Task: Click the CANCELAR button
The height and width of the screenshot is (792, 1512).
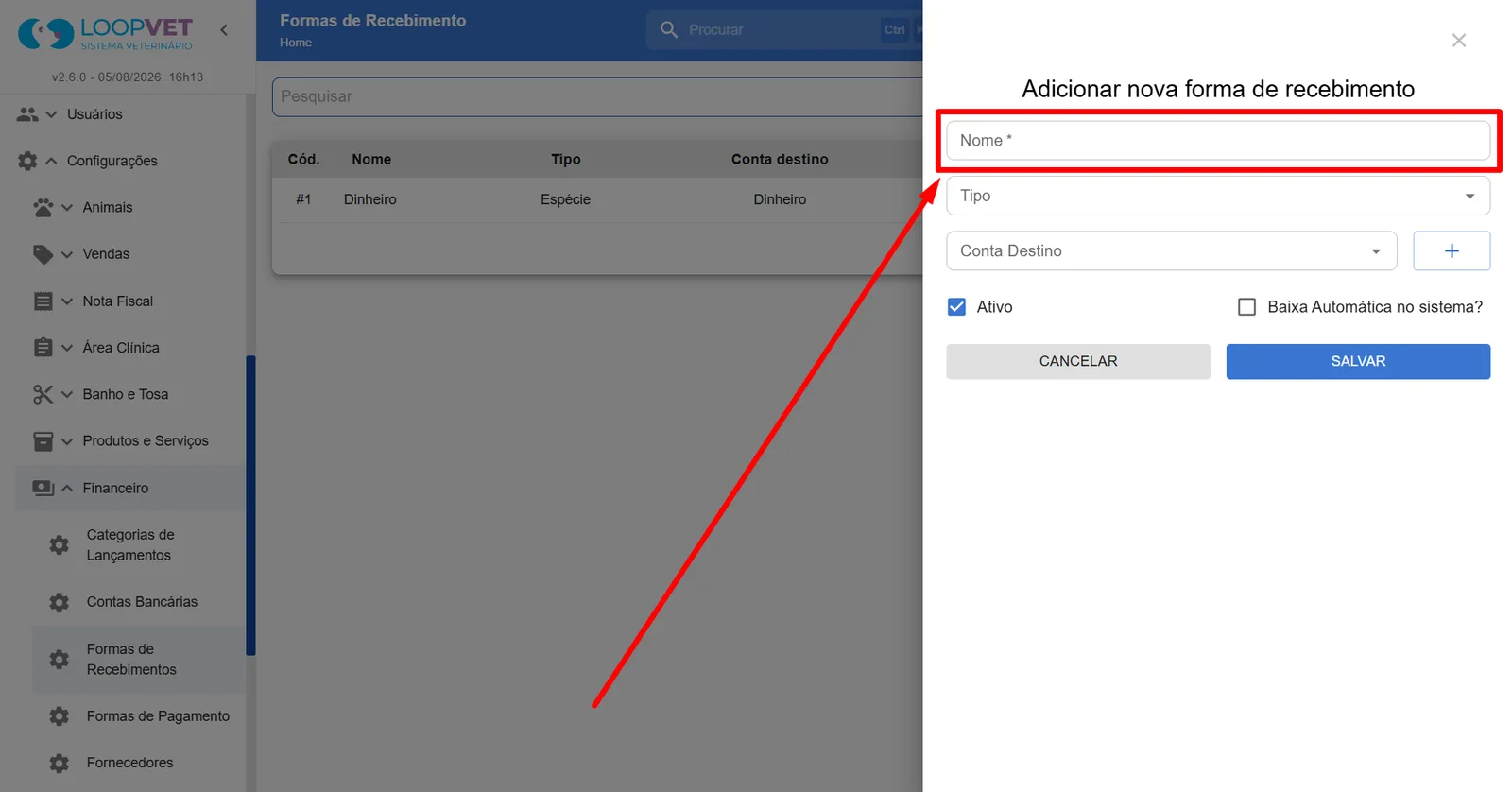Action: (1078, 362)
